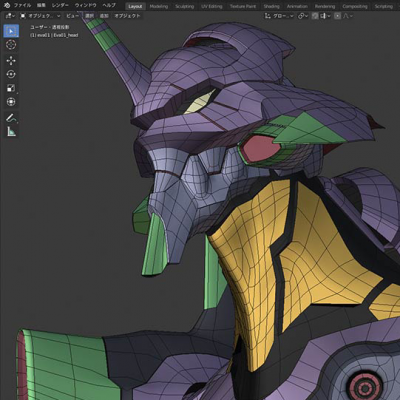Switch to the Layout workspace tab
Image resolution: width=400 pixels, height=400 pixels.
(135, 6)
